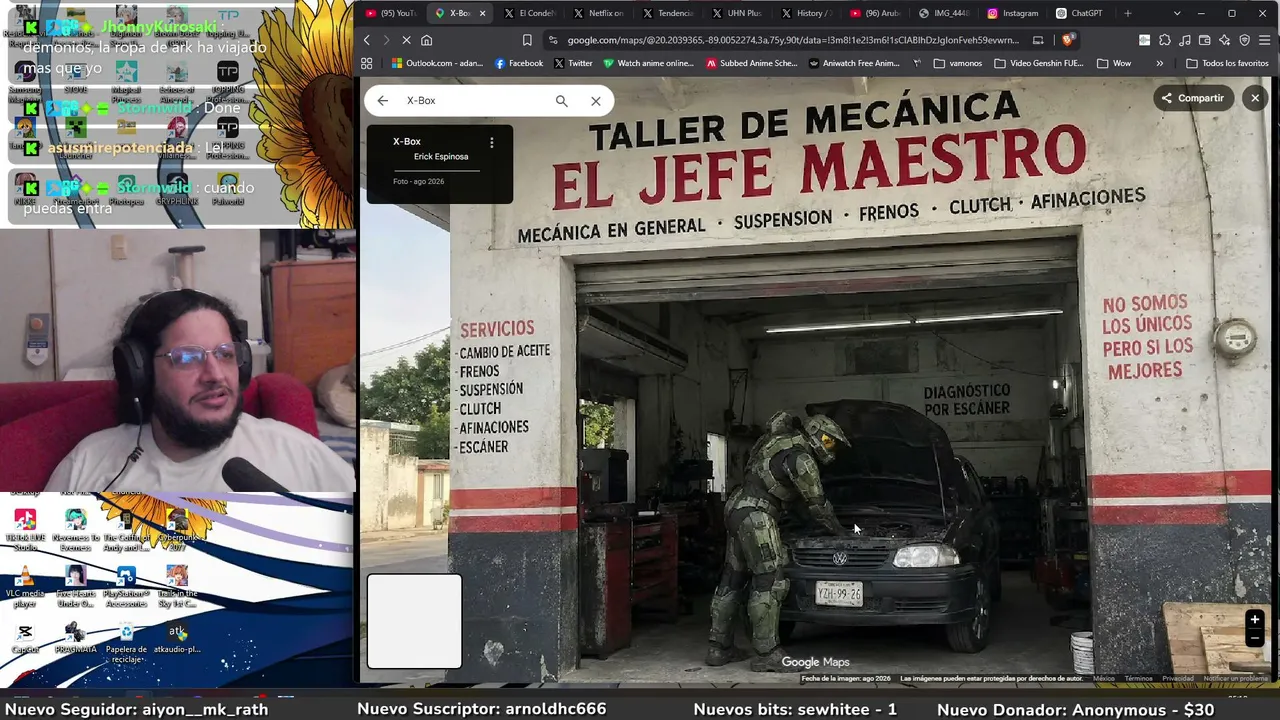1280x720 pixels.
Task: Expand the hidden bookmarks overflow chevron
Action: click(x=1159, y=63)
